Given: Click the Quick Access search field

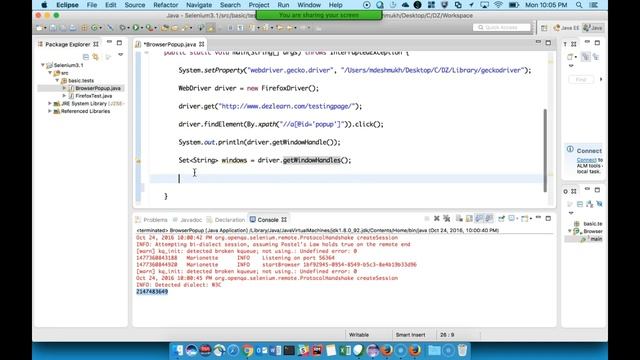Looking at the screenshot, I should click(x=502, y=27).
